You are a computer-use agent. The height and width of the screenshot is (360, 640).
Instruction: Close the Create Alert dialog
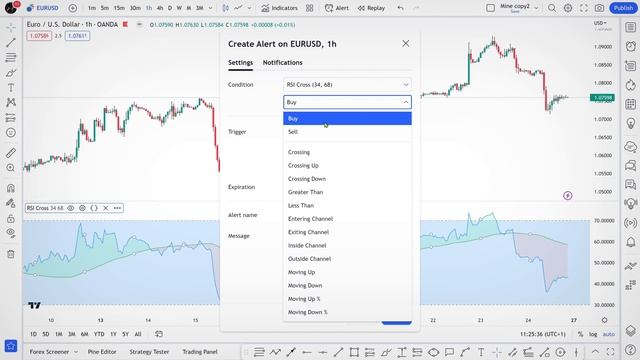click(405, 43)
